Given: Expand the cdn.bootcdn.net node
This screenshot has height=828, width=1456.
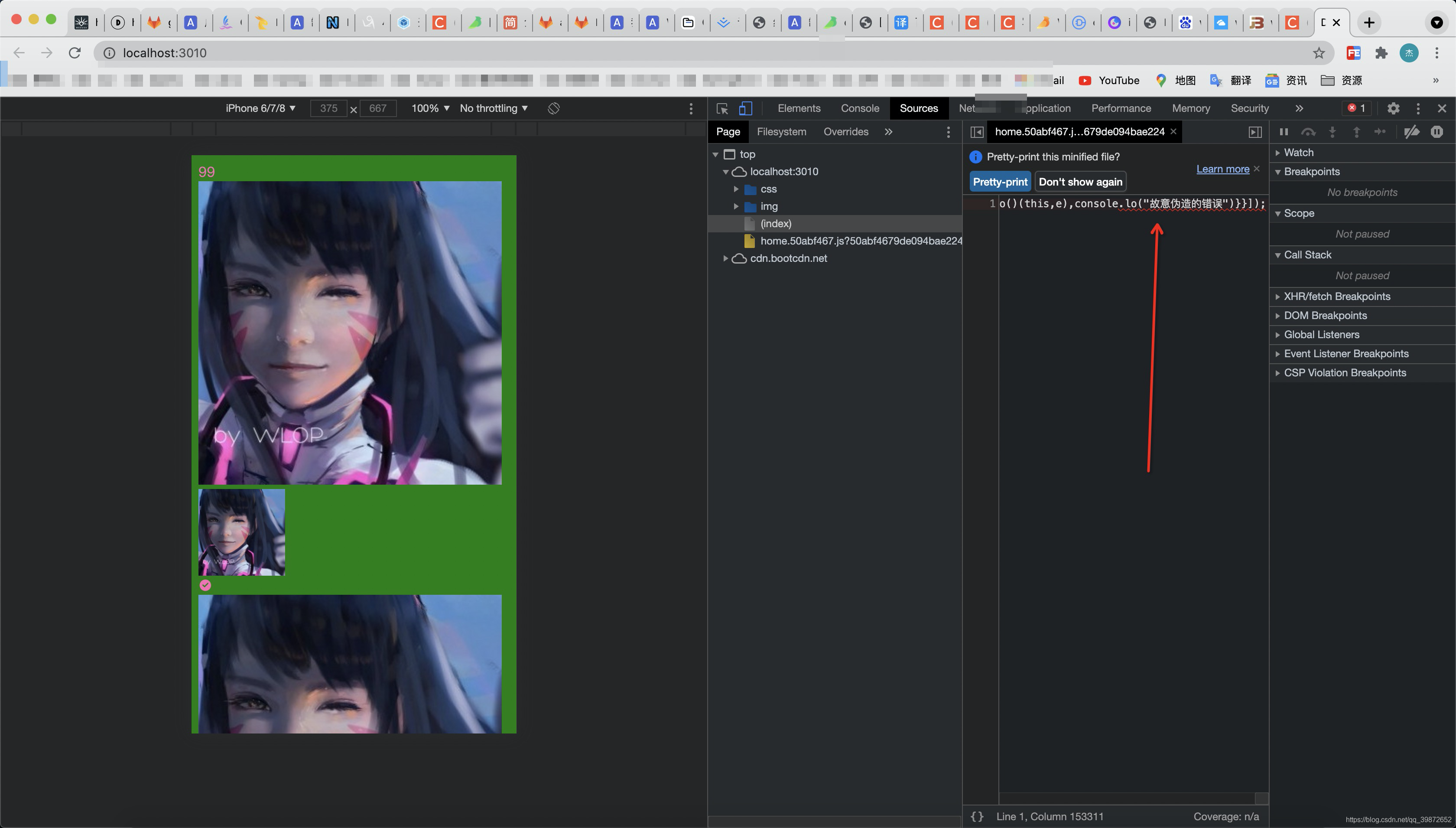Looking at the screenshot, I should point(726,258).
